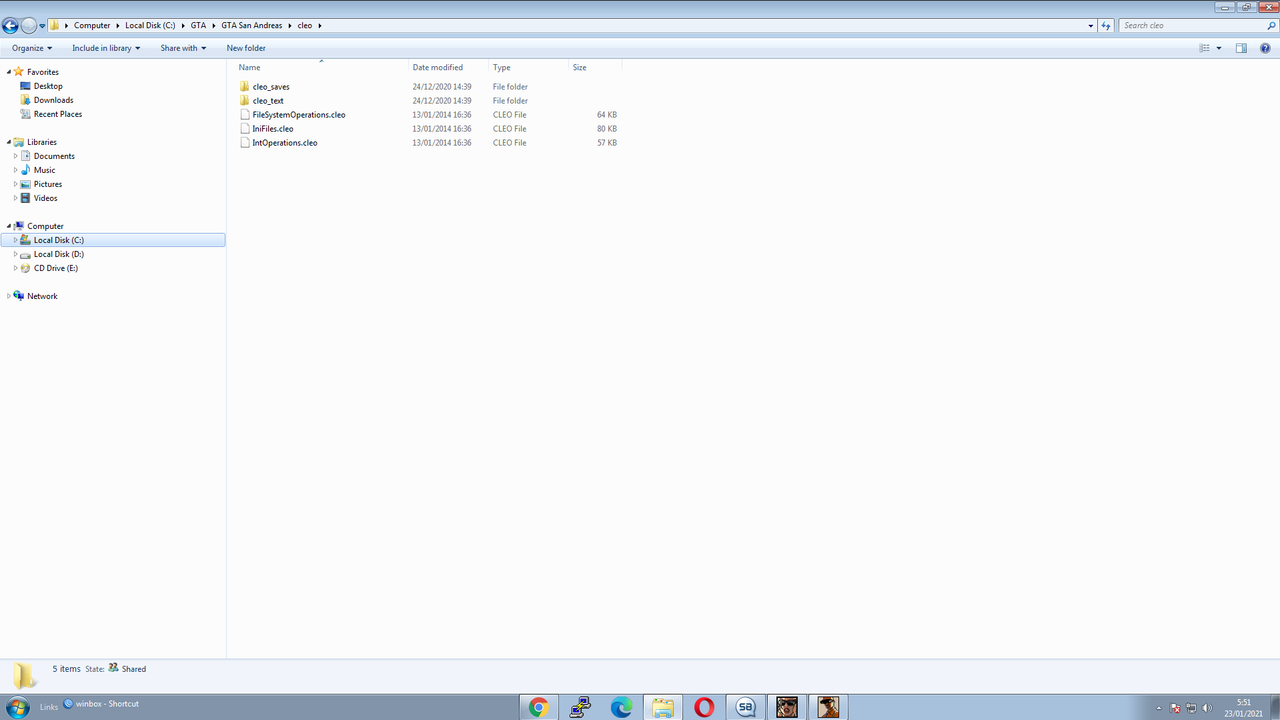
Task: Expand the arrow after the cleo breadcrumb
Action: pos(320,25)
